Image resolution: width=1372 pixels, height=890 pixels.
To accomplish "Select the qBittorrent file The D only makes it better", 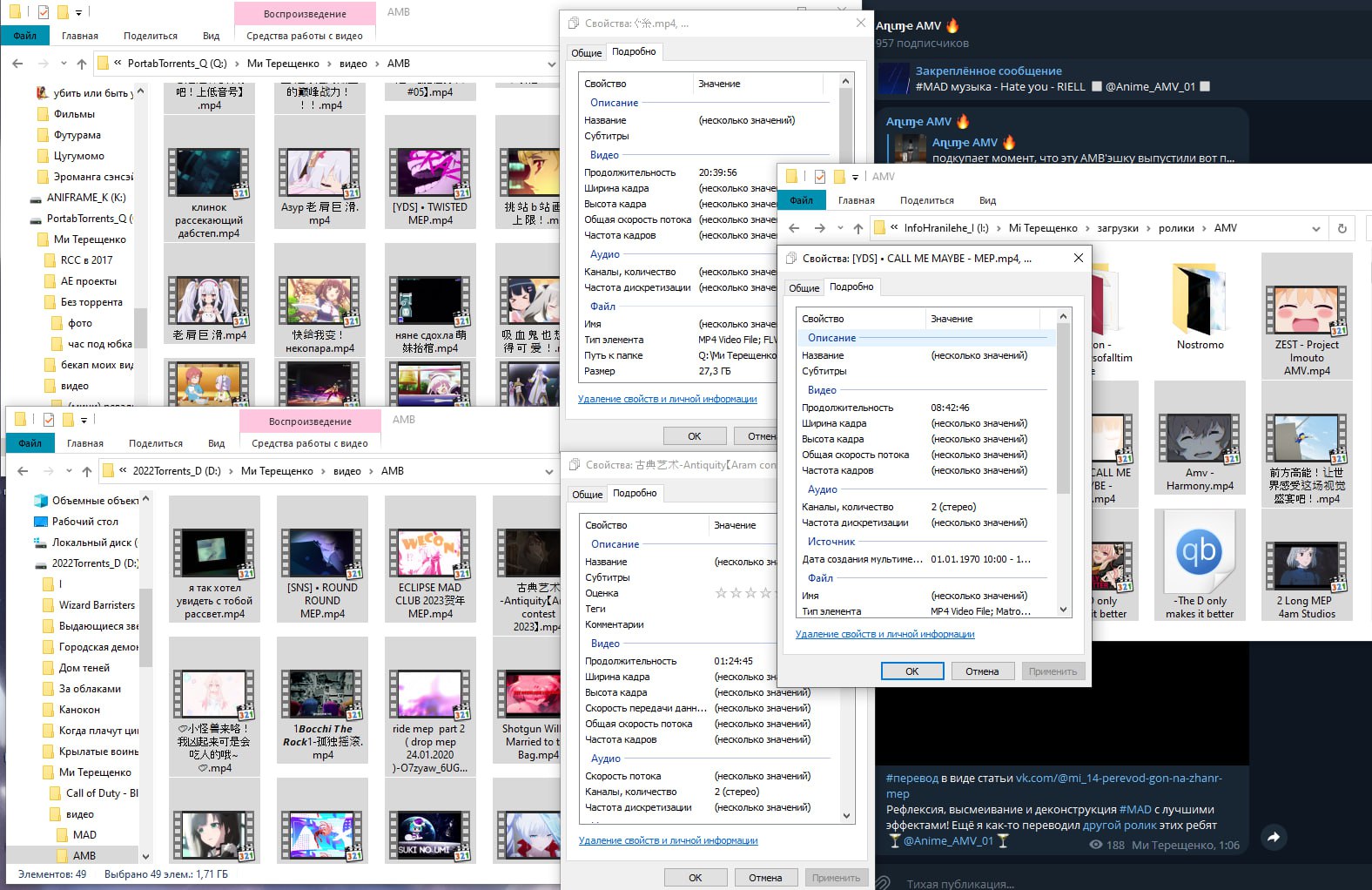I will point(1200,564).
